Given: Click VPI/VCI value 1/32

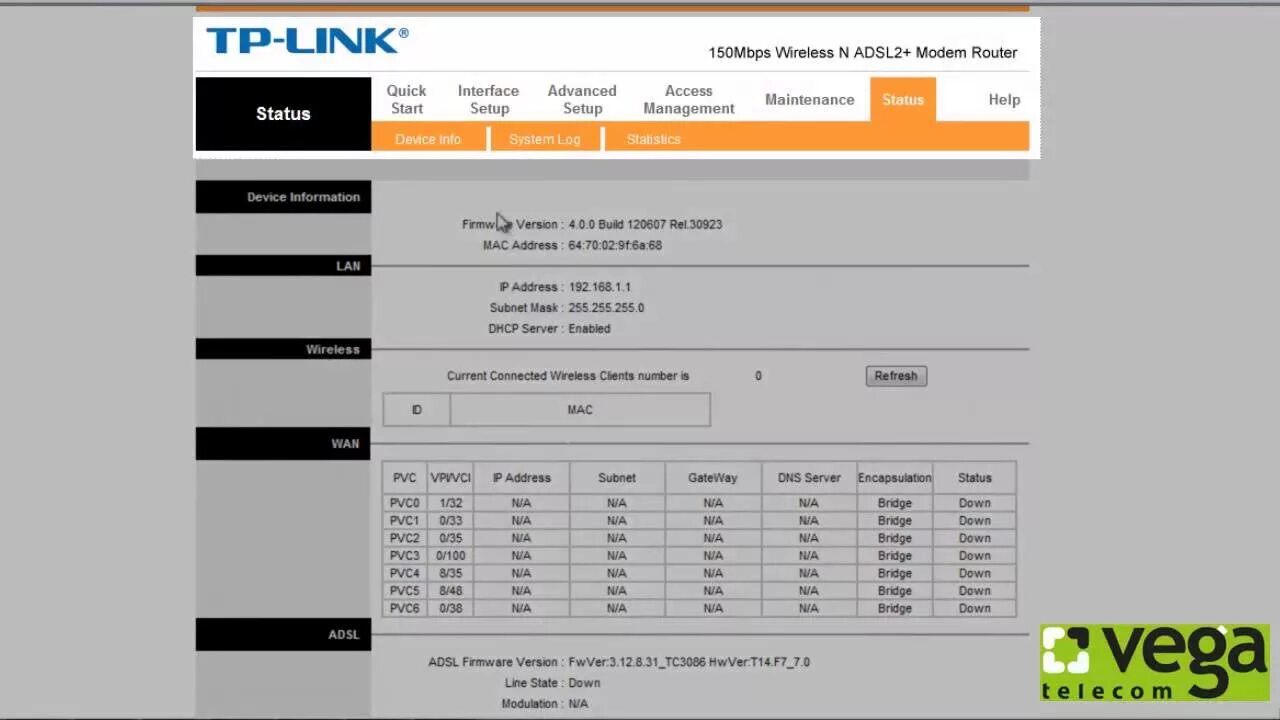Looking at the screenshot, I should click(450, 503).
